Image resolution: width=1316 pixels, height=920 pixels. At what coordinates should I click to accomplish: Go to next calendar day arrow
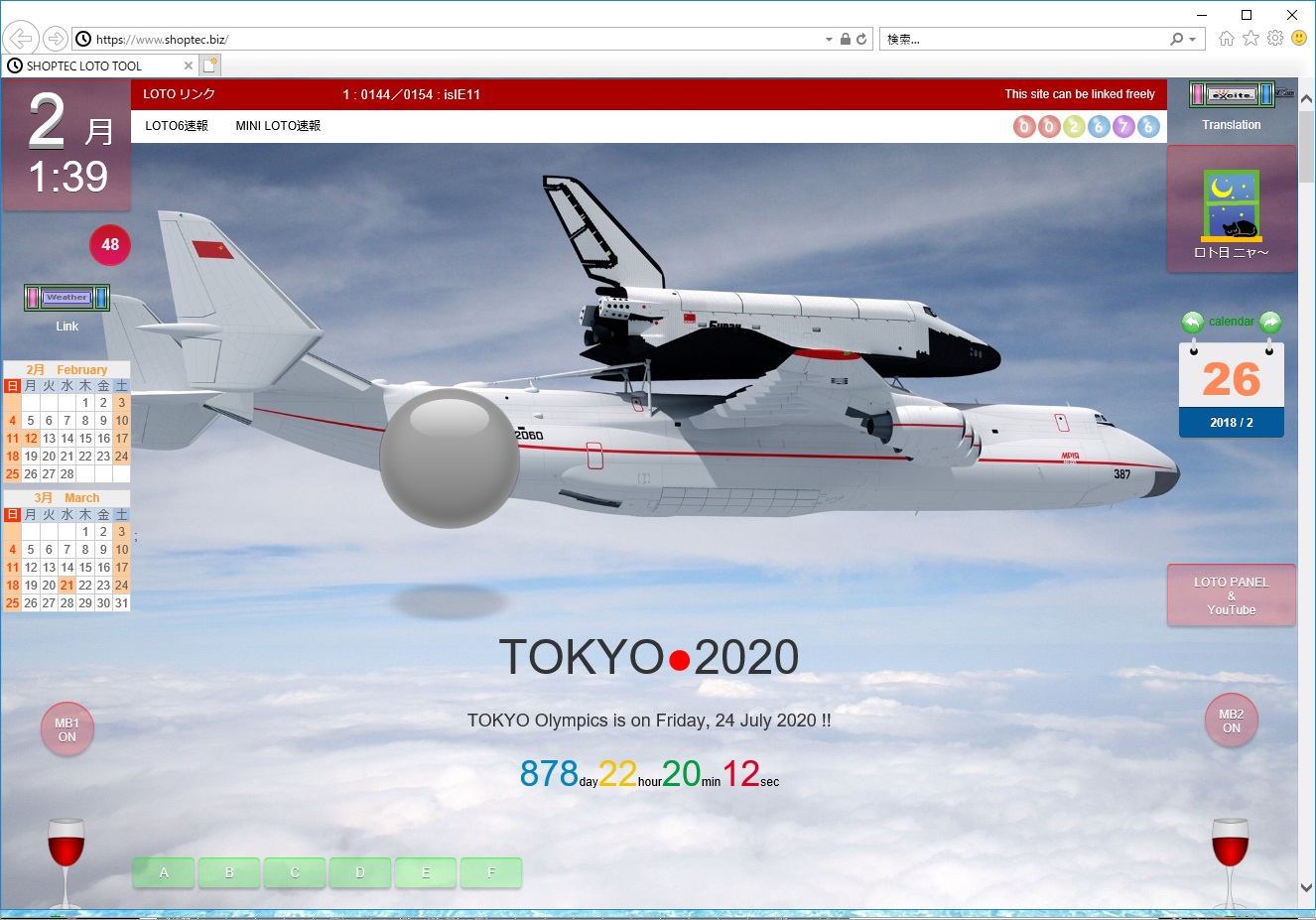tap(1270, 322)
